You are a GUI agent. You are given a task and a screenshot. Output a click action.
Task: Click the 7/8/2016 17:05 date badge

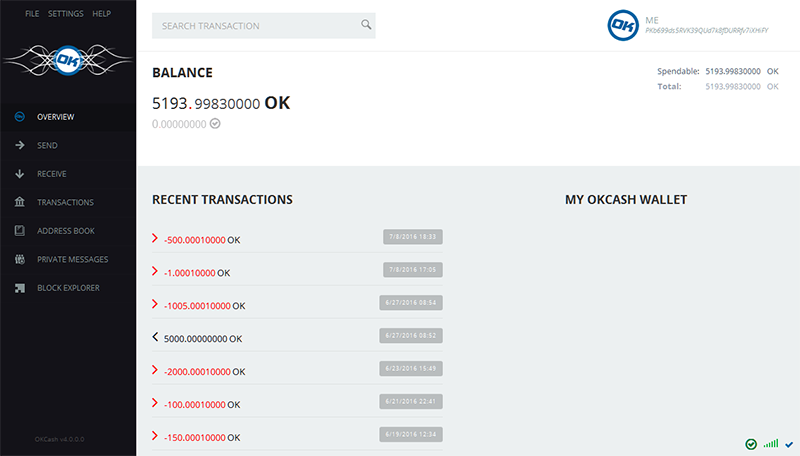pyautogui.click(x=413, y=270)
